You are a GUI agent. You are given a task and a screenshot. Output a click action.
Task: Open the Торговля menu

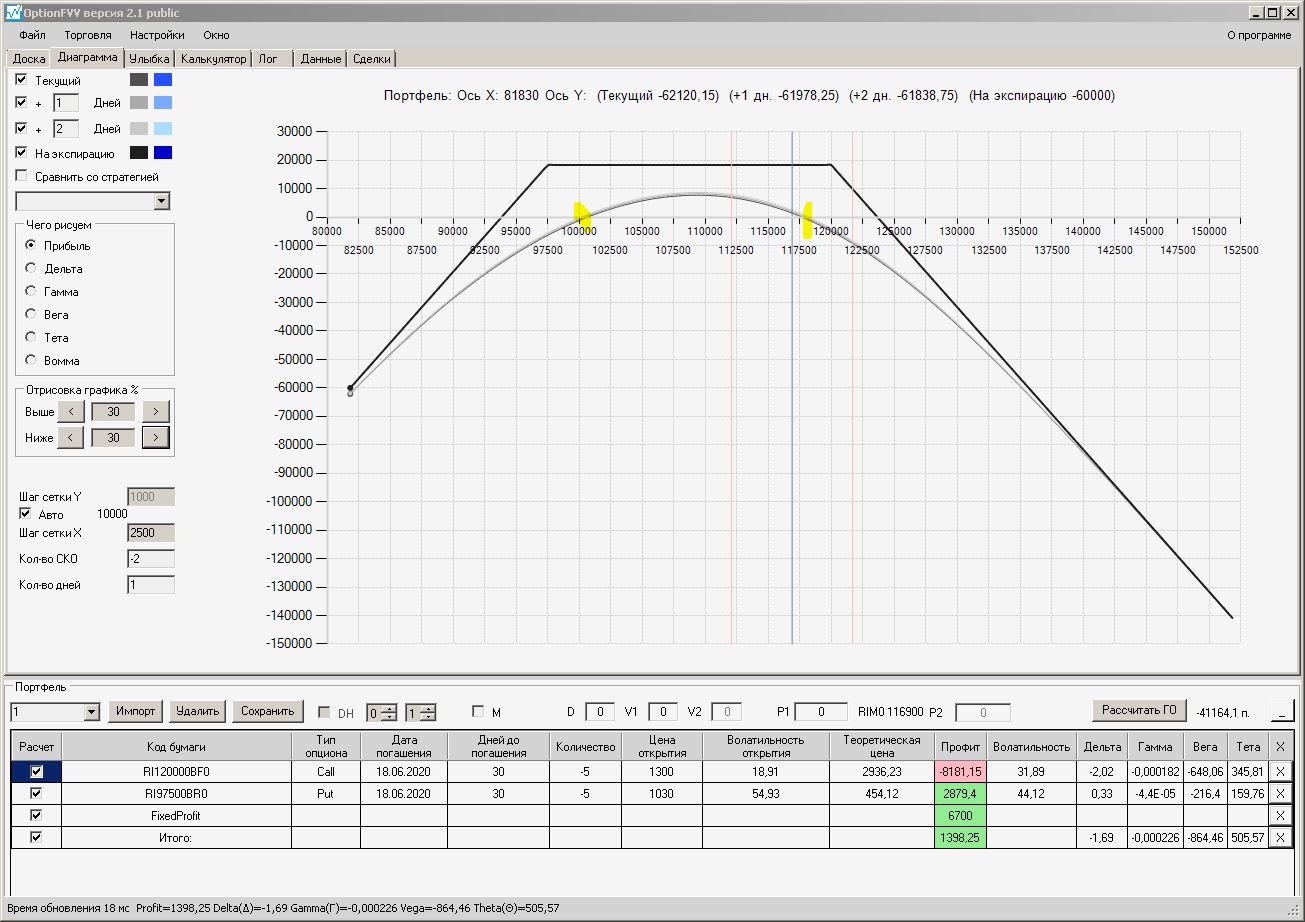(x=88, y=35)
